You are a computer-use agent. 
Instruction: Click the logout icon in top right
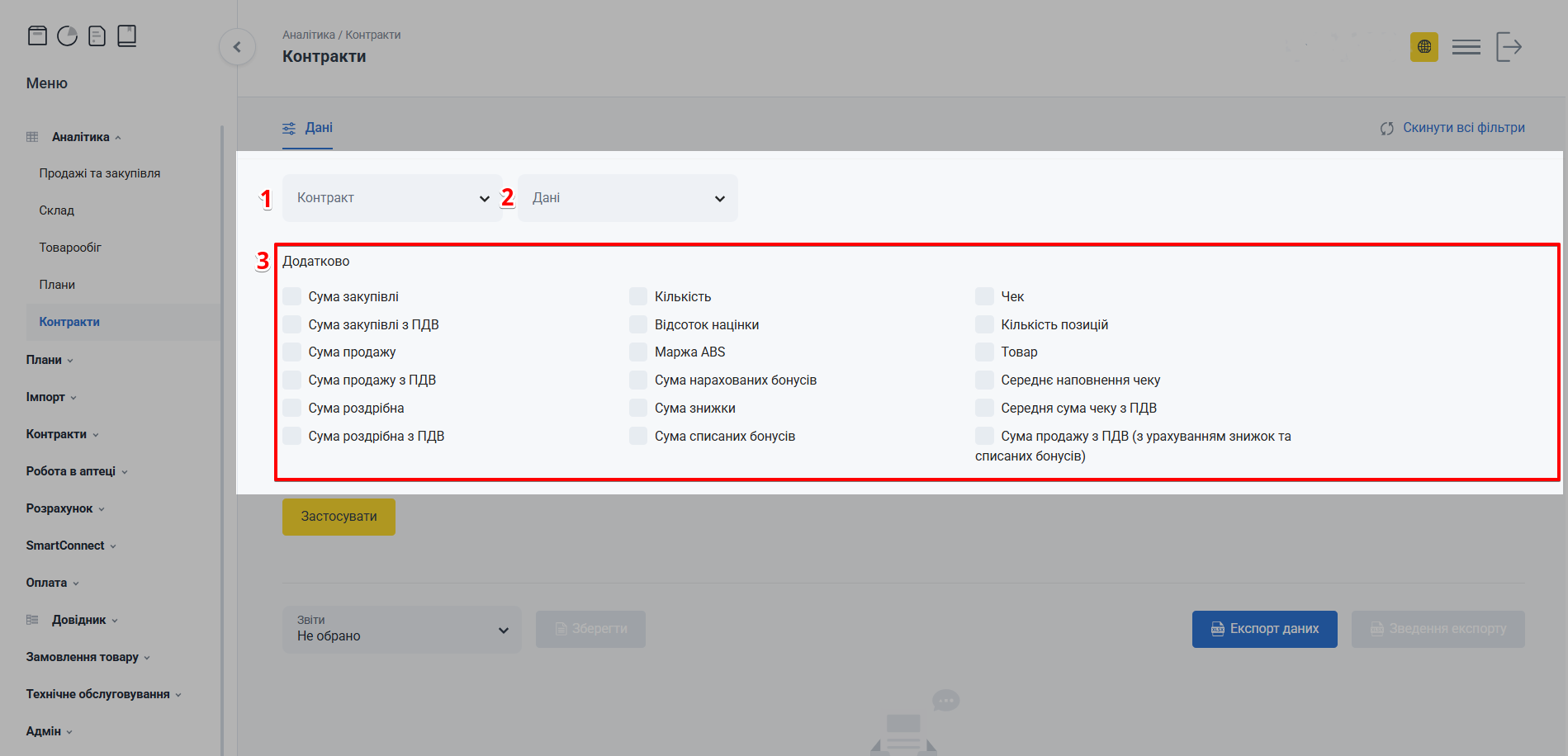pos(1509,47)
